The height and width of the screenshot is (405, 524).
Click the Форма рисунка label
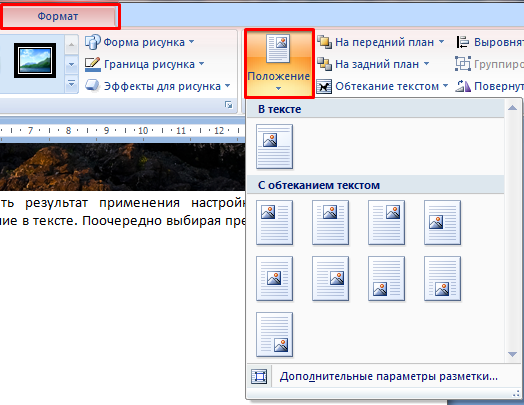pyautogui.click(x=144, y=42)
